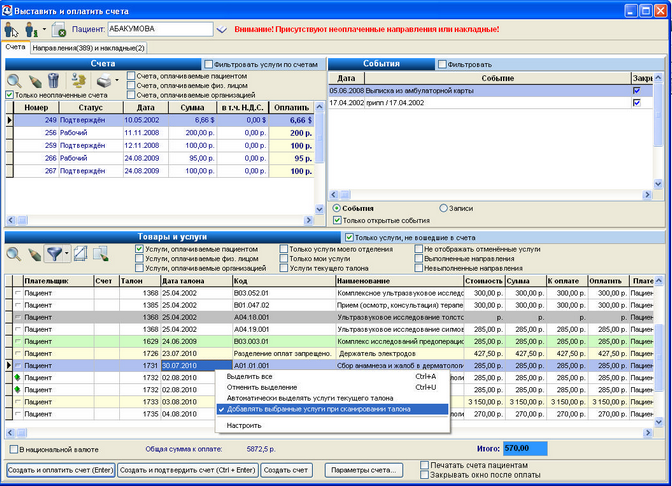
Task: Click the trash bin icon in Счета toolbar
Action: point(53,81)
